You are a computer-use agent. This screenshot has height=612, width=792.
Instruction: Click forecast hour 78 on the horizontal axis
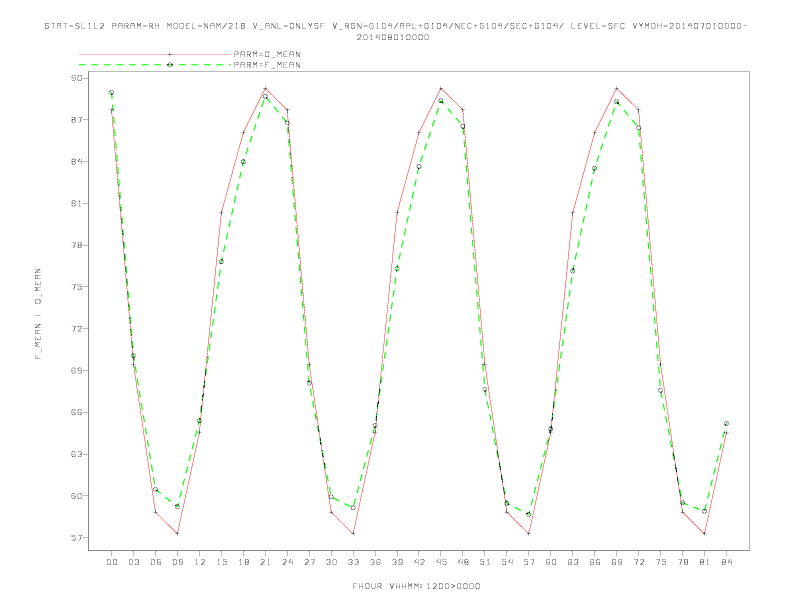point(683,562)
